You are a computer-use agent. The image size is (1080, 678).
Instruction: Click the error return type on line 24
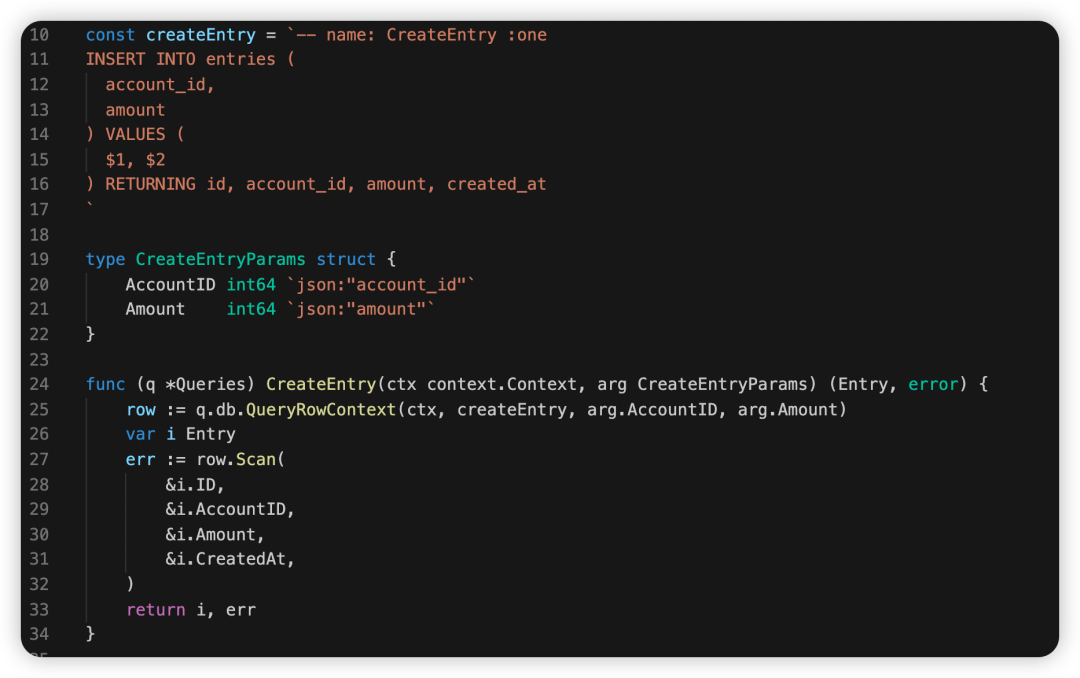point(933,384)
